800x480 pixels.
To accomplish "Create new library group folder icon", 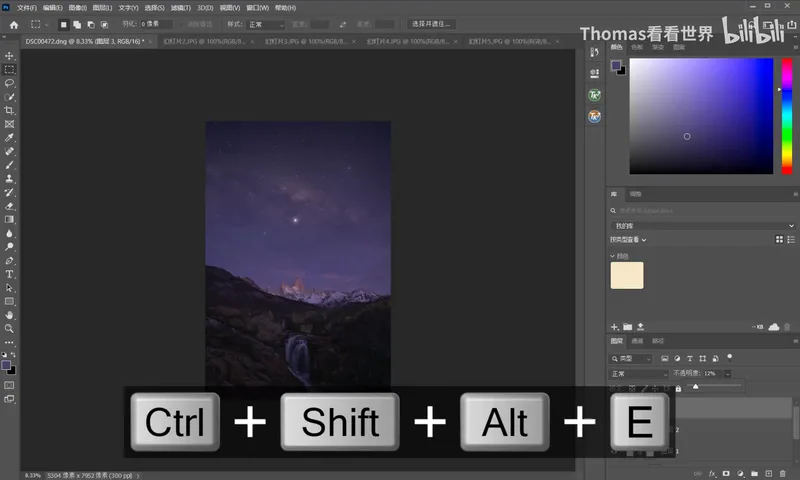I will (628, 326).
